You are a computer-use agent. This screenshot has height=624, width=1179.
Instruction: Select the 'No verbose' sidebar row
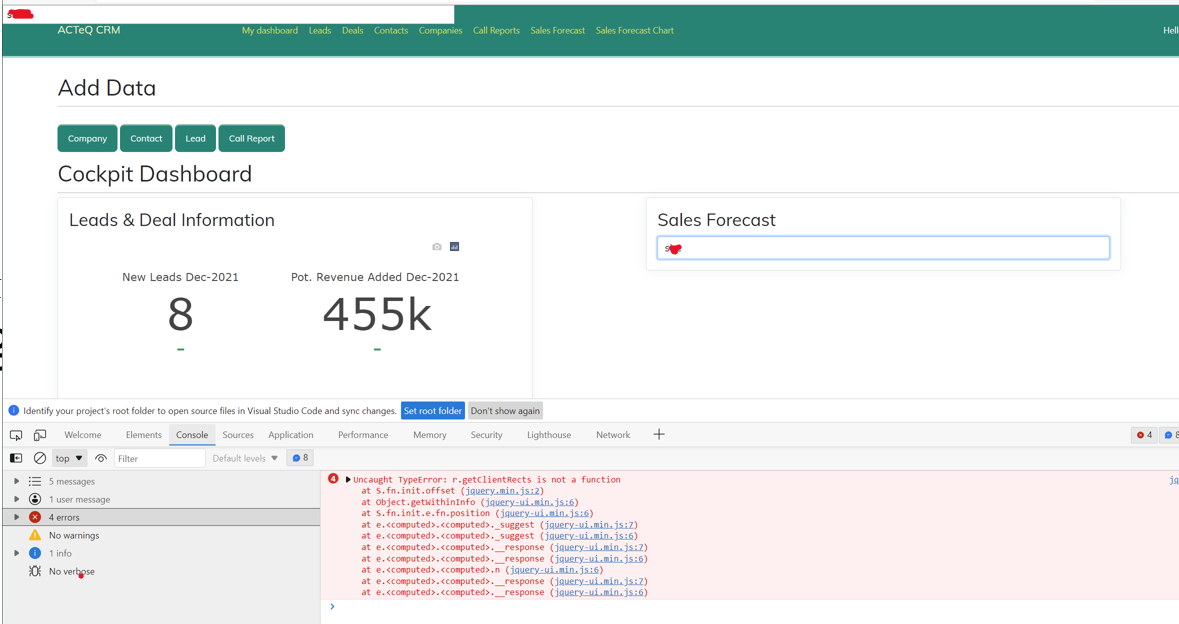pyautogui.click(x=162, y=571)
